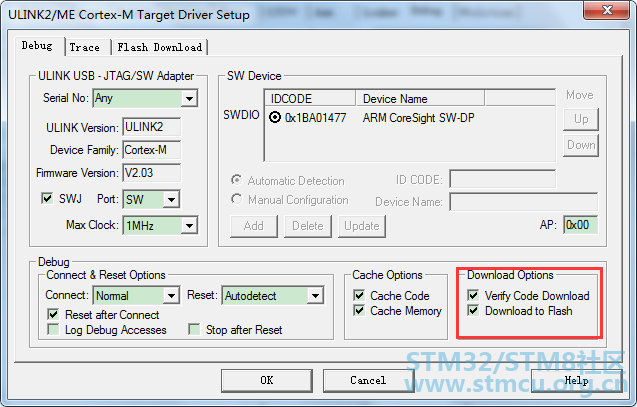Open the Flash Download tab
637x407 pixels.
[x=160, y=47]
